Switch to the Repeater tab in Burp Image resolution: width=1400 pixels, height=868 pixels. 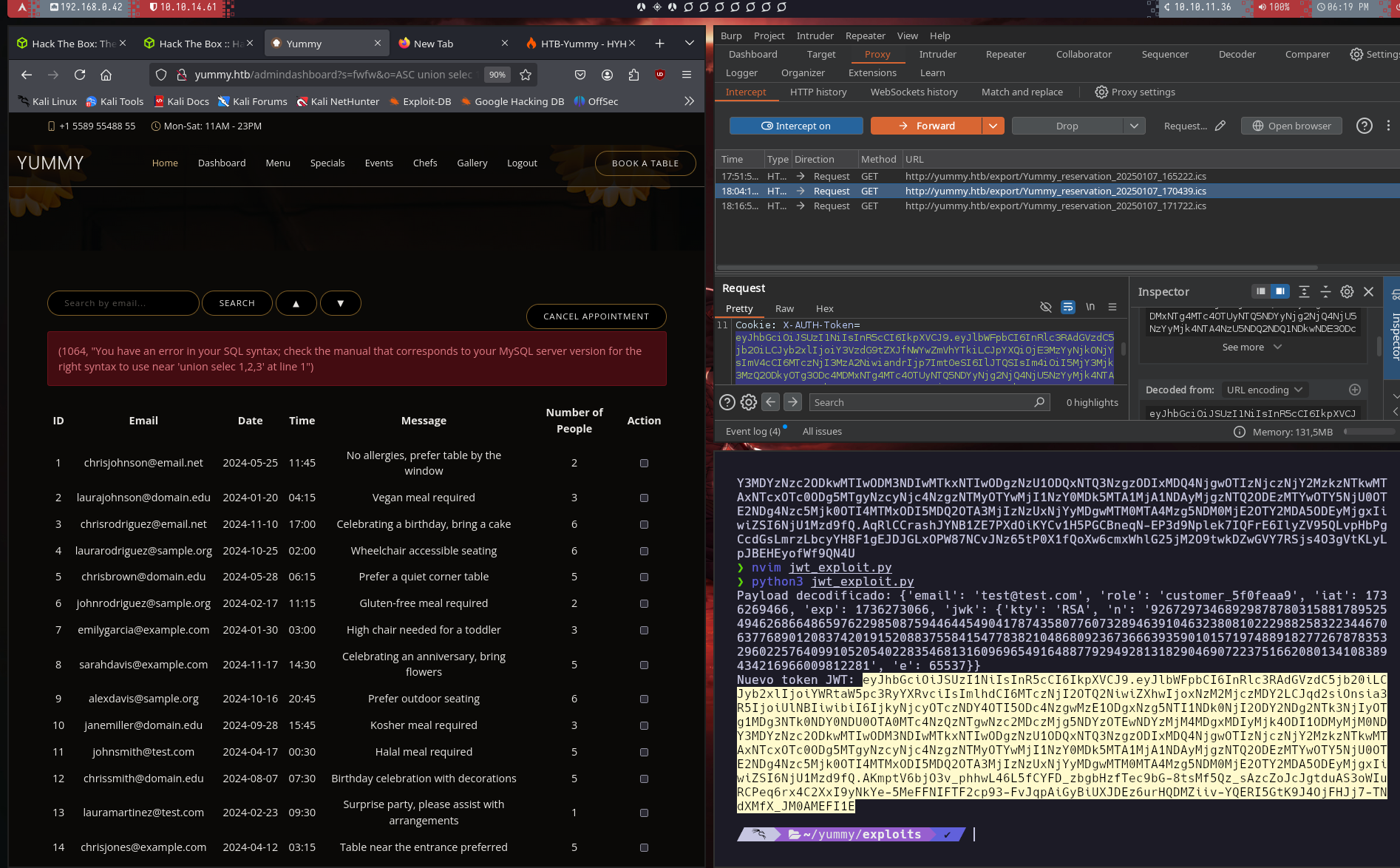1005,54
